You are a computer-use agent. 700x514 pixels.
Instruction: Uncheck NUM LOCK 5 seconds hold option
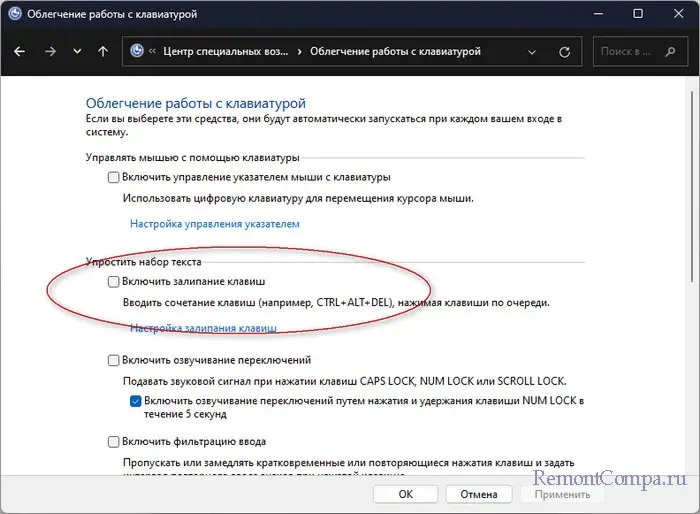pyautogui.click(x=135, y=401)
